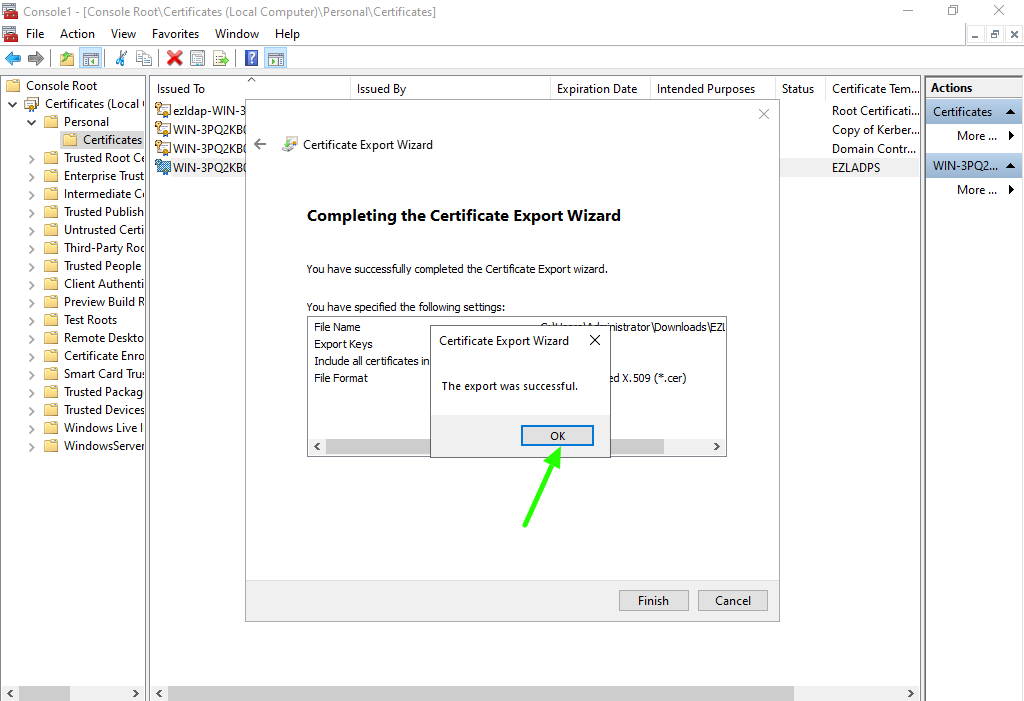Click the wizard's back arrow icon
This screenshot has height=701, width=1024.
pyautogui.click(x=260, y=144)
